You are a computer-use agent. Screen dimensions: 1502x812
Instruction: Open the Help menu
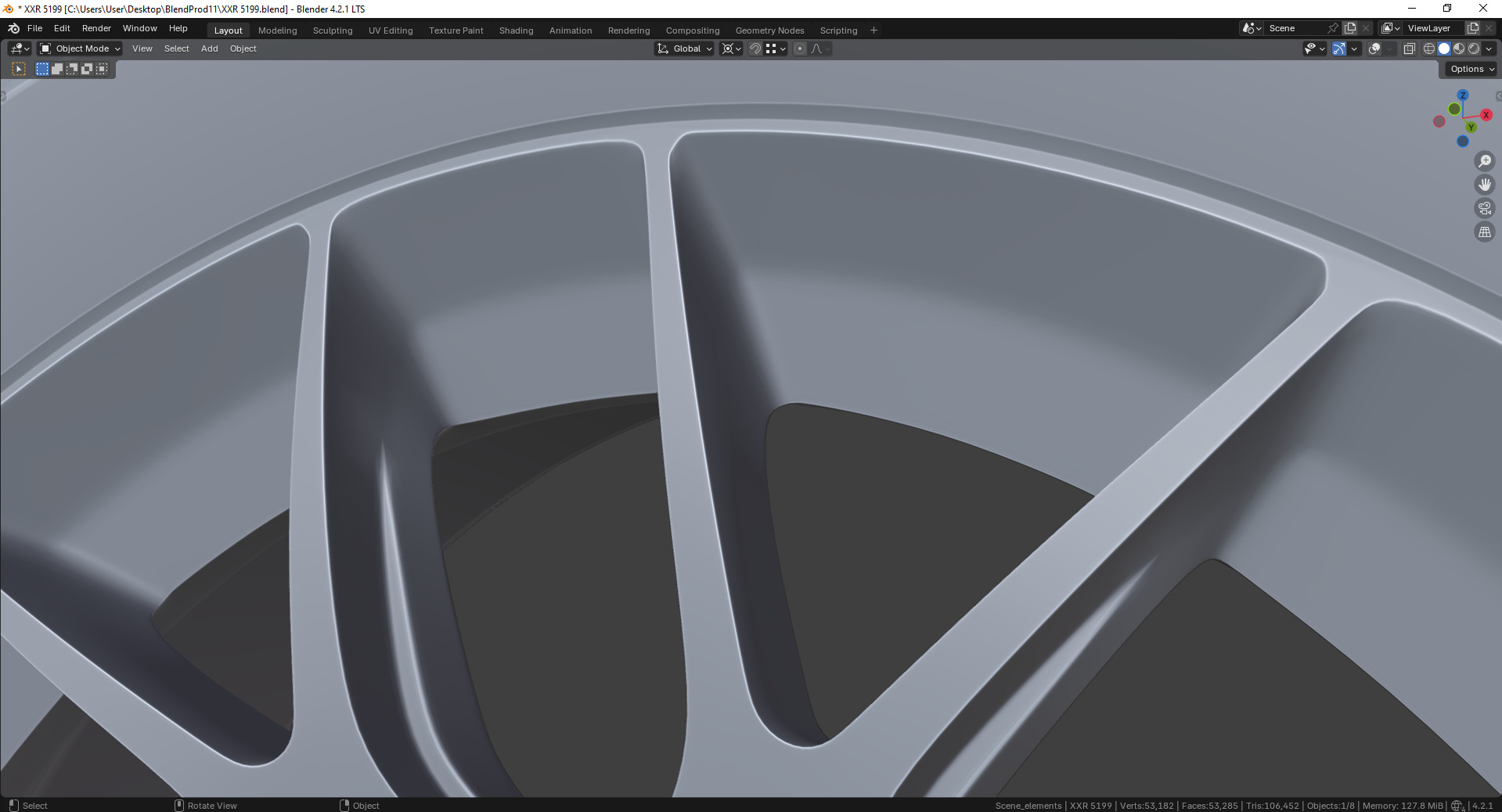[x=178, y=28]
